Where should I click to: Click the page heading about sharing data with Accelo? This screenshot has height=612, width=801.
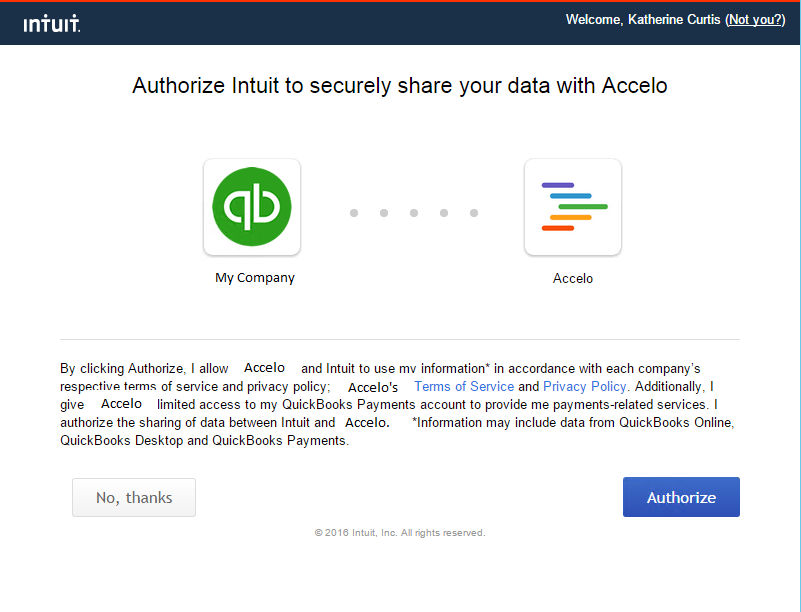400,86
